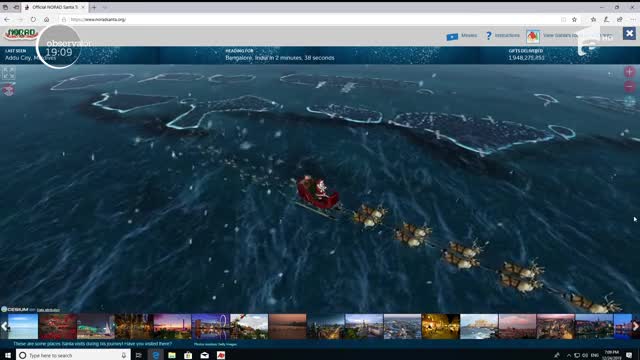
Task: Open the Instructions help link
Action: (x=507, y=36)
